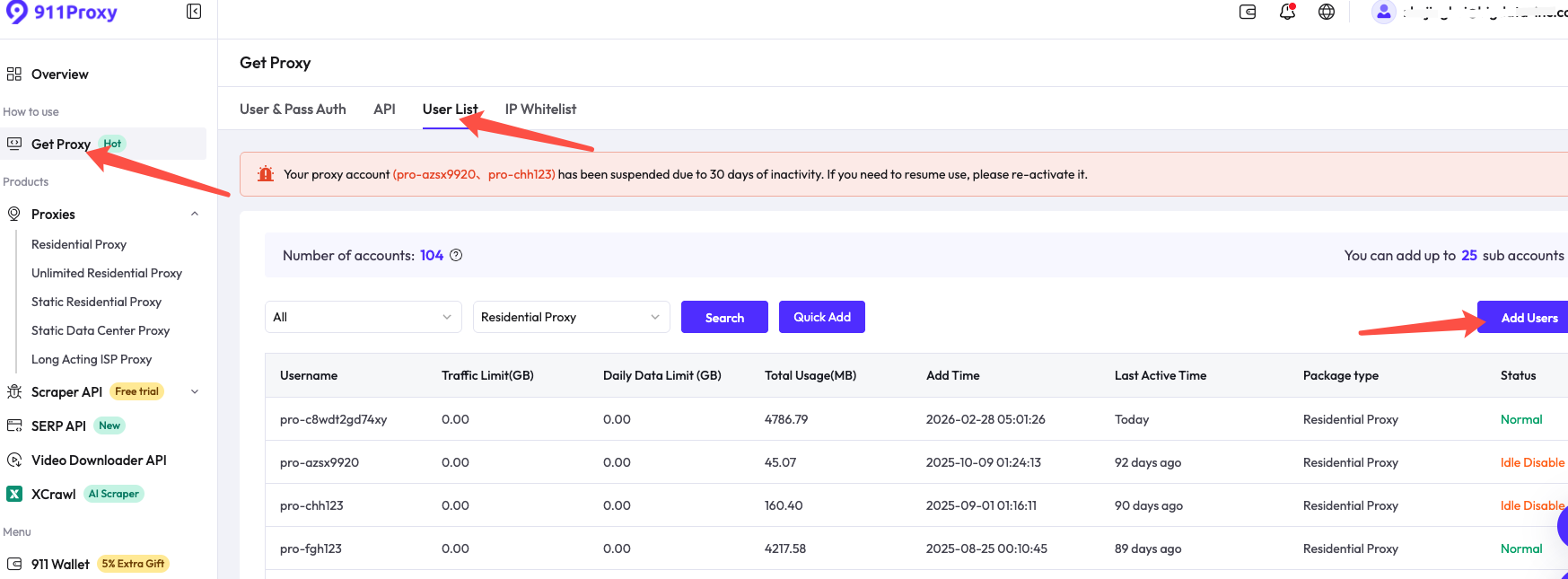Open Residential Proxy in the sidebar
The height and width of the screenshot is (579, 1568).
click(x=79, y=244)
